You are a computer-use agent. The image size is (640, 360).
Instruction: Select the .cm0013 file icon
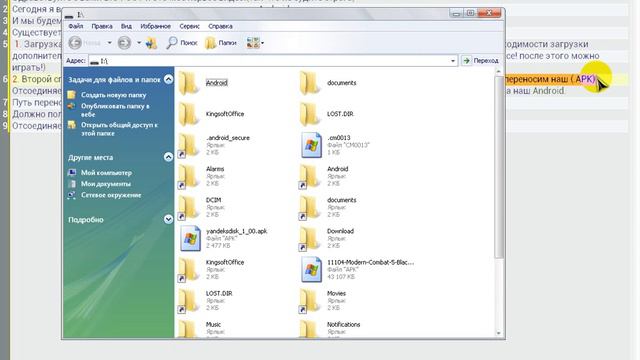click(x=311, y=145)
